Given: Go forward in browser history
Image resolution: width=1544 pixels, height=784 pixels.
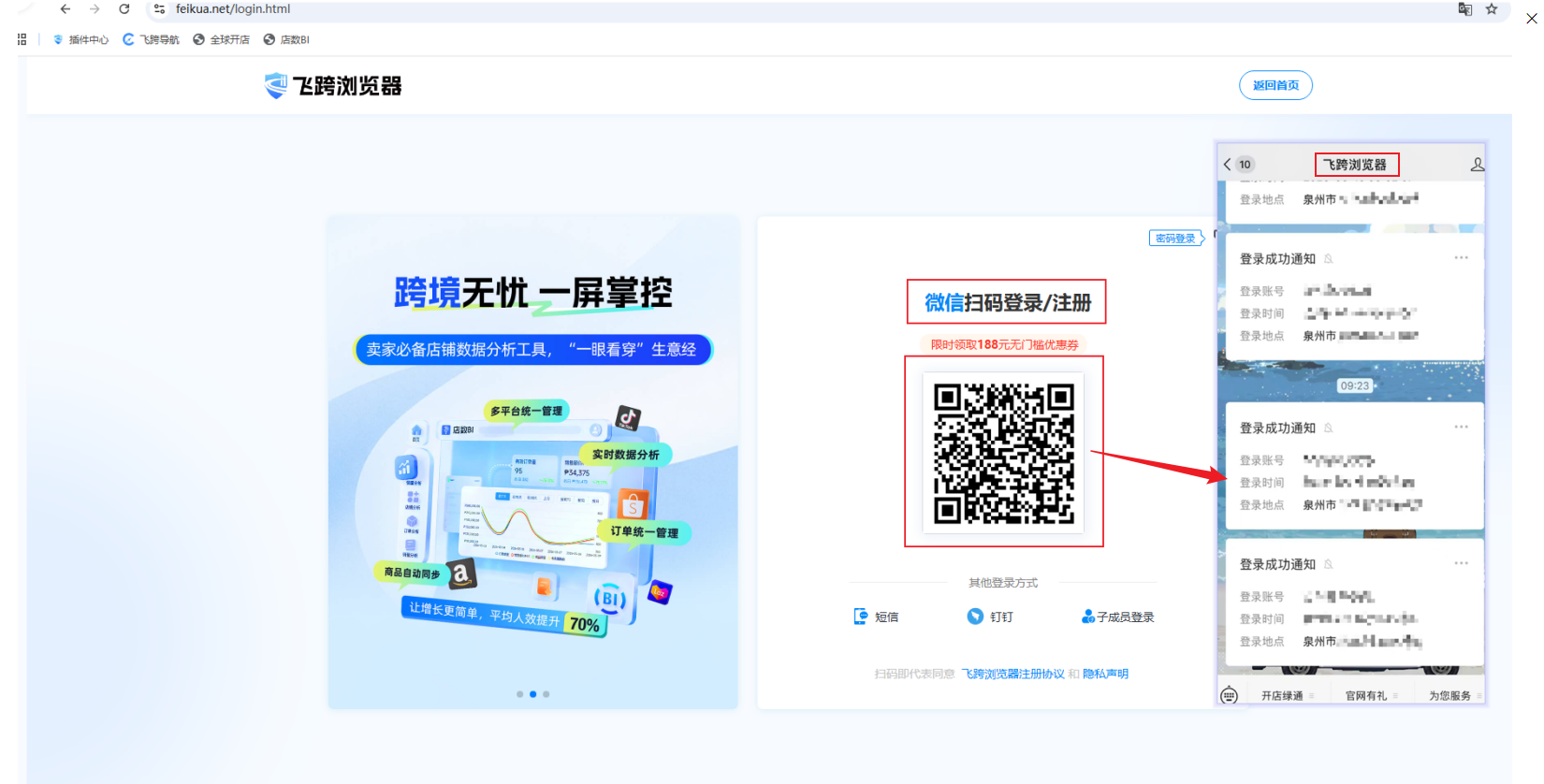Looking at the screenshot, I should coord(95,9).
